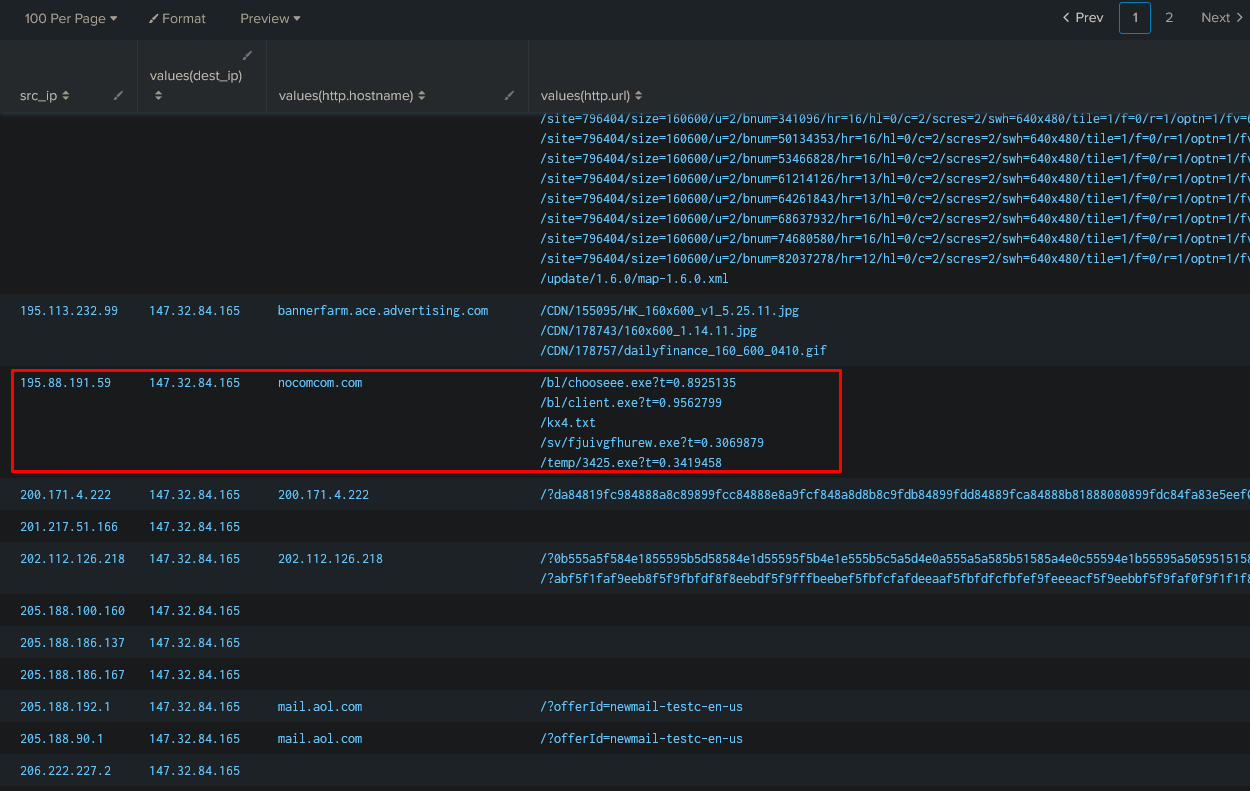The image size is (1250, 791).
Task: Click hostname 202.112.126.218
Action: 330,559
